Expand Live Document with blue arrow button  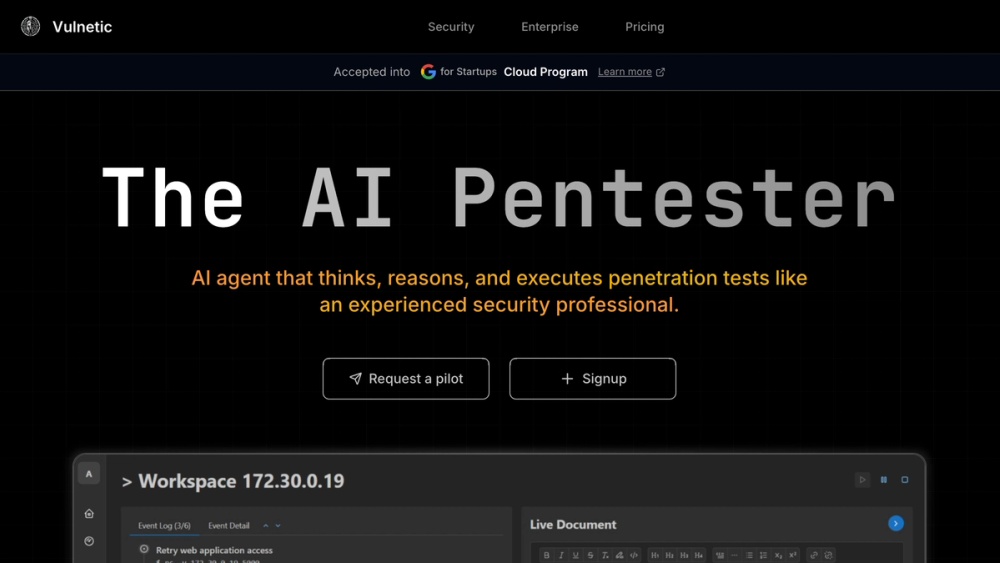(x=895, y=523)
